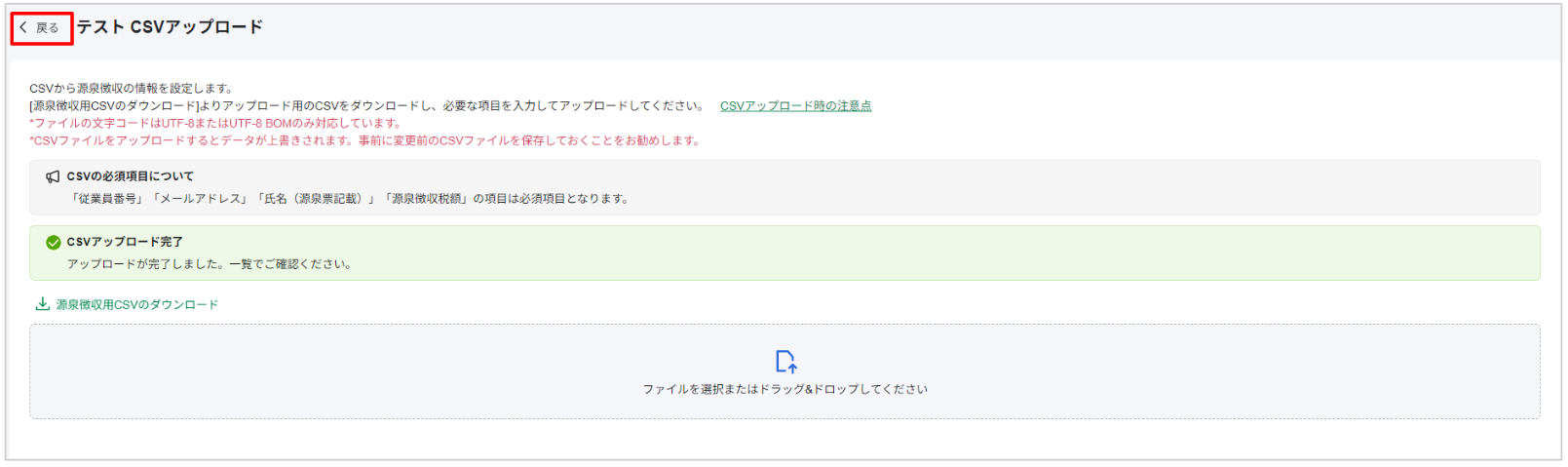Click the blue file upload icon
This screenshot has width=1568, height=467.
[785, 362]
